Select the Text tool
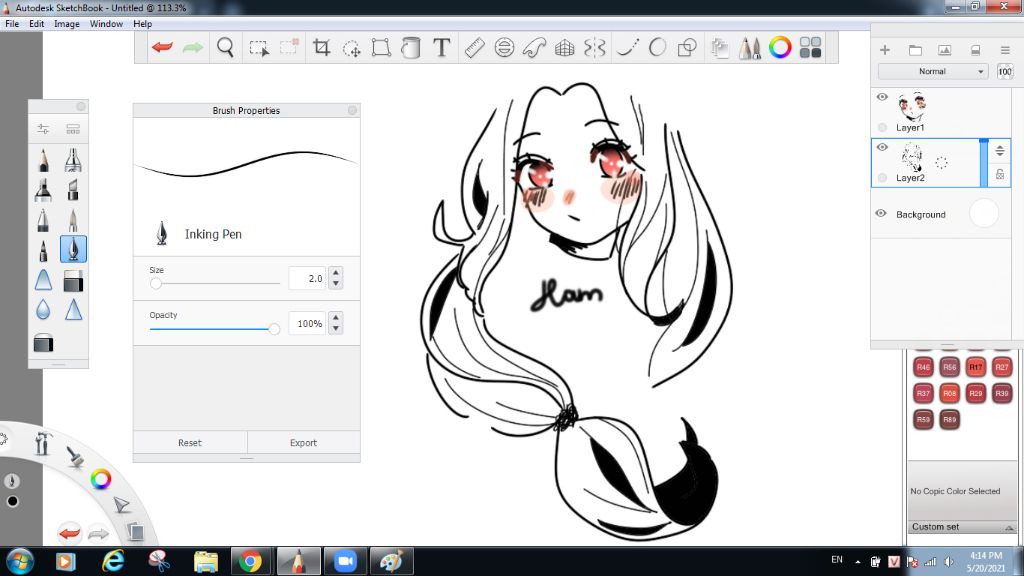Image resolution: width=1024 pixels, height=576 pixels. pos(441,48)
